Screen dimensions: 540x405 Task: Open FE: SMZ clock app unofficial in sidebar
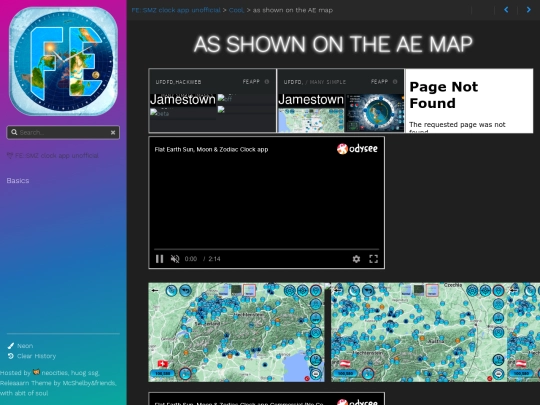click(x=53, y=156)
